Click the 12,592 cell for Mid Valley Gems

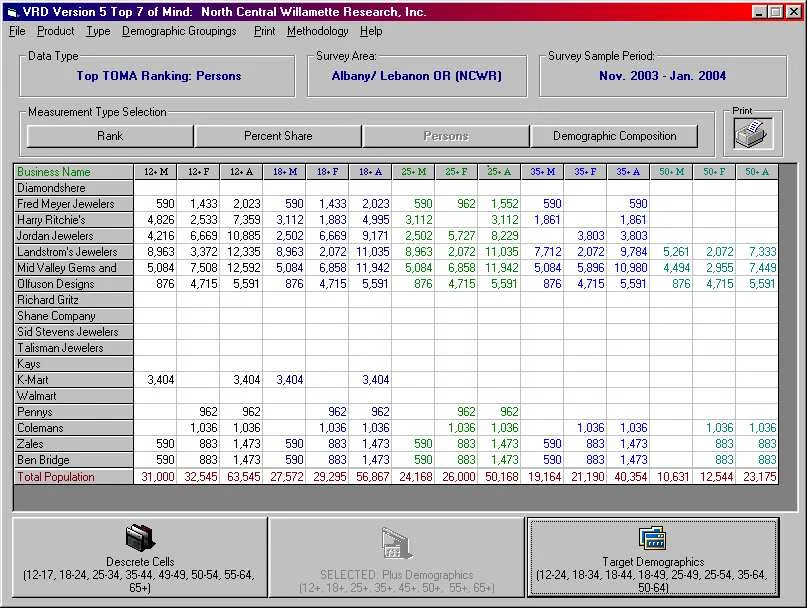(x=241, y=268)
